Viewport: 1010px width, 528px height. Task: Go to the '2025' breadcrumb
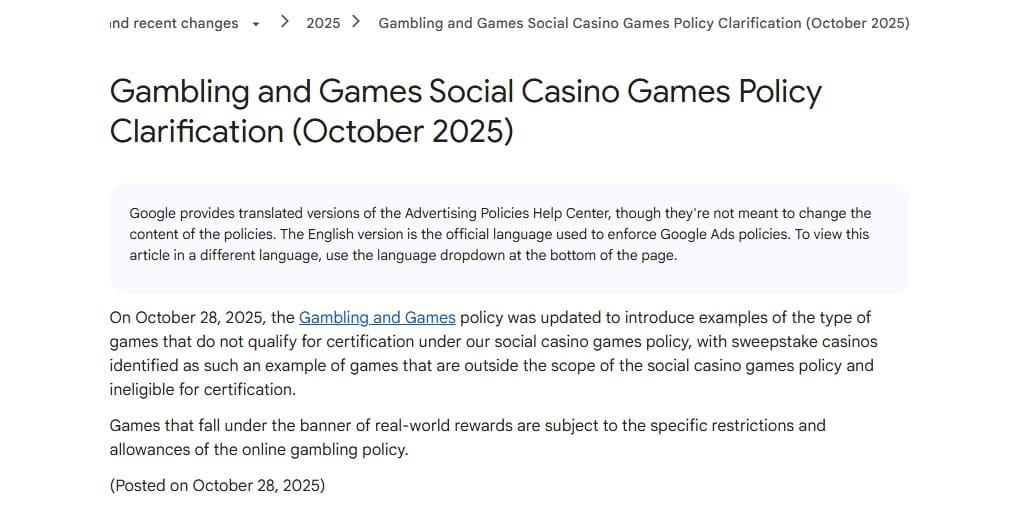click(323, 23)
